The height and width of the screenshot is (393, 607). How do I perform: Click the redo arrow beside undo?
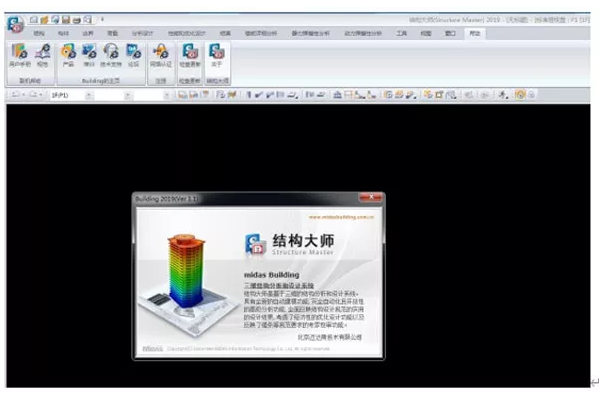[x=33, y=95]
